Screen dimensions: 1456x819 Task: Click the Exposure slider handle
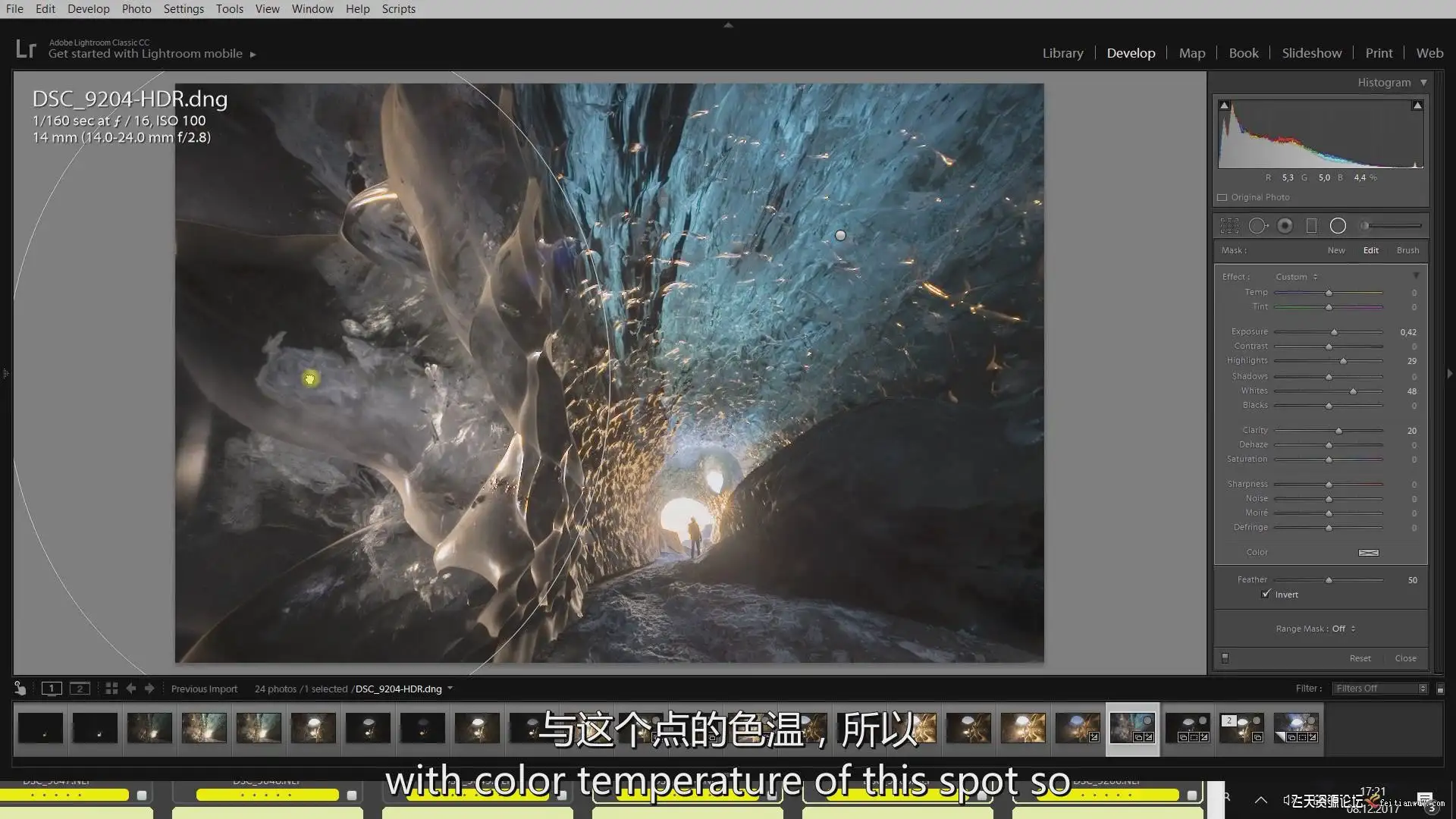(x=1334, y=332)
